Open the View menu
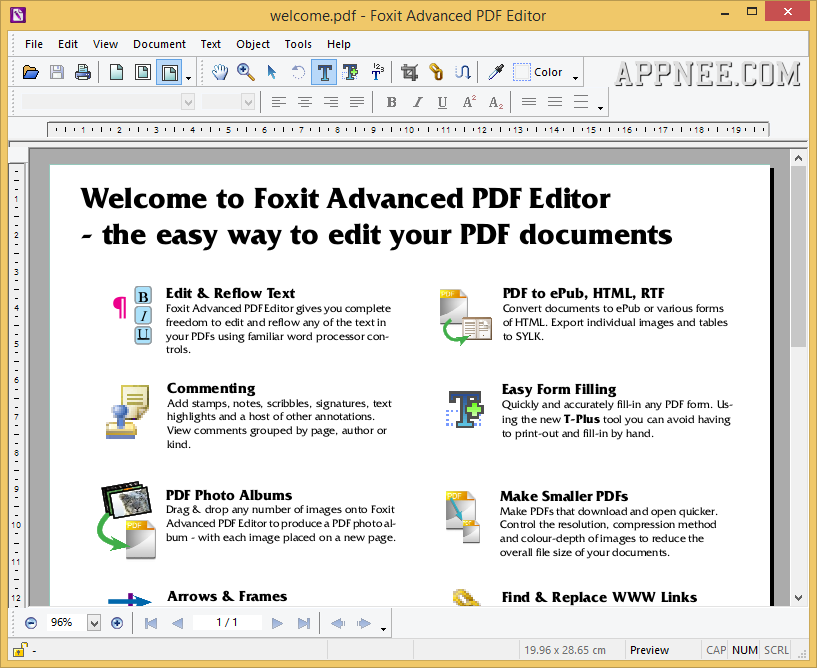Image resolution: width=817 pixels, height=668 pixels. (x=105, y=44)
